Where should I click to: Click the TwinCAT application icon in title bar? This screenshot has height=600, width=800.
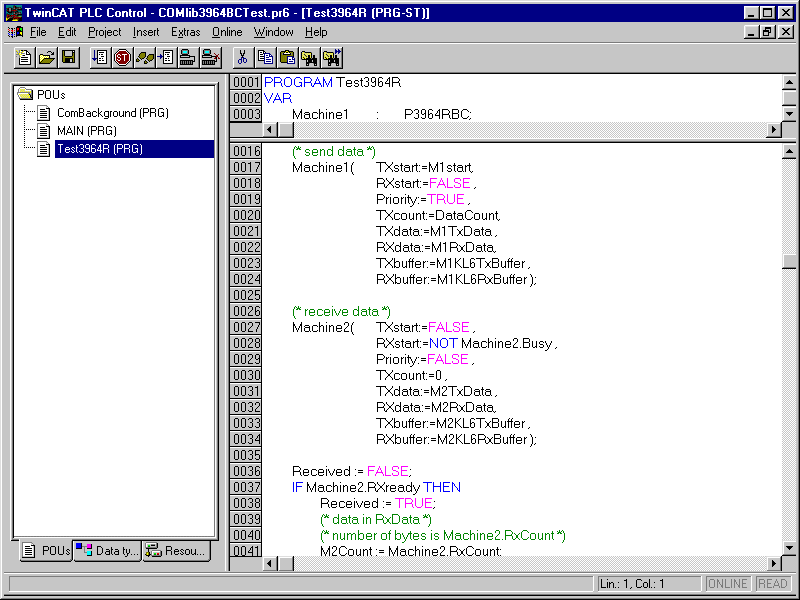pos(14,12)
